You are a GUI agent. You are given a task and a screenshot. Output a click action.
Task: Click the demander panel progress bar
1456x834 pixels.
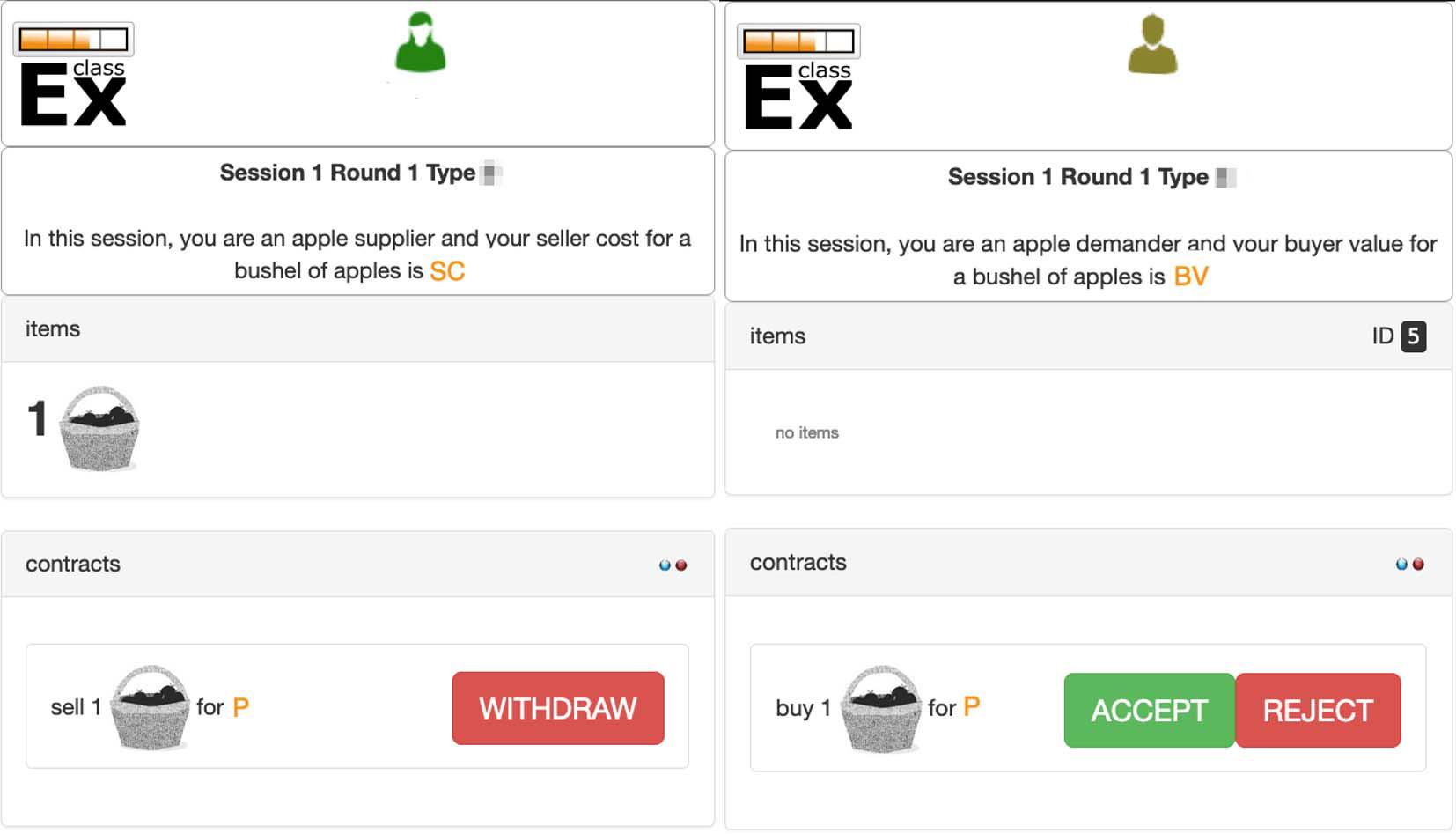click(x=798, y=41)
